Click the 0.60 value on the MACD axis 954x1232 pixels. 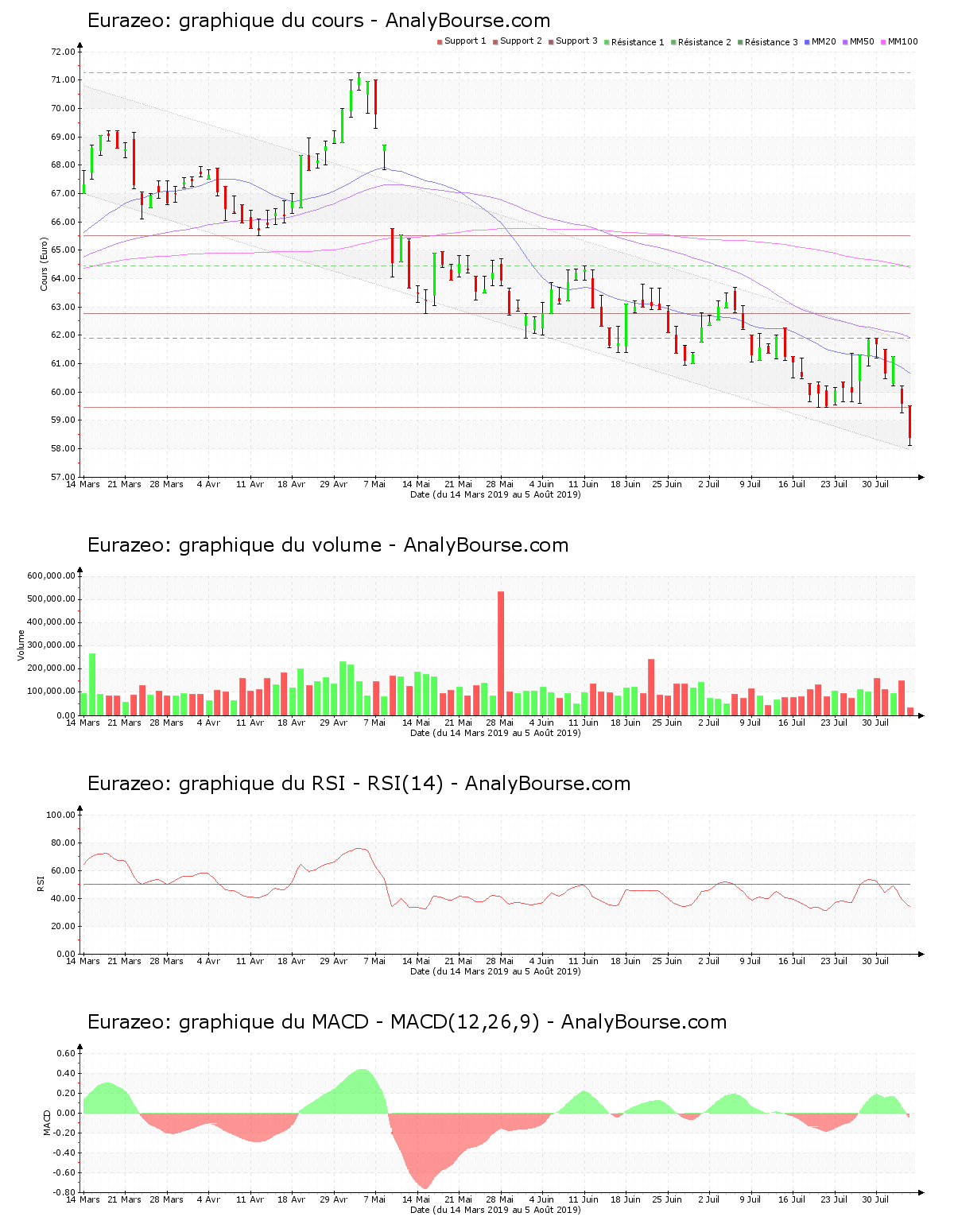click(x=66, y=1053)
